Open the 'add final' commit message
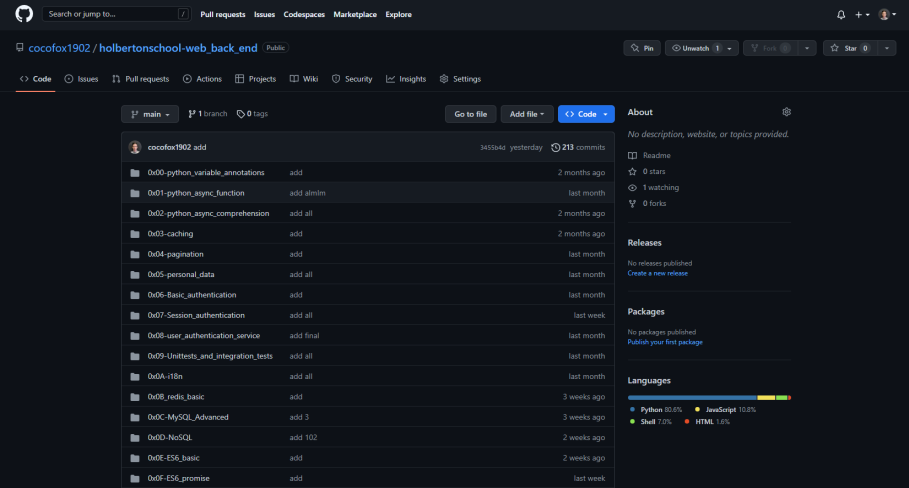This screenshot has height=488, width=909. coord(304,336)
